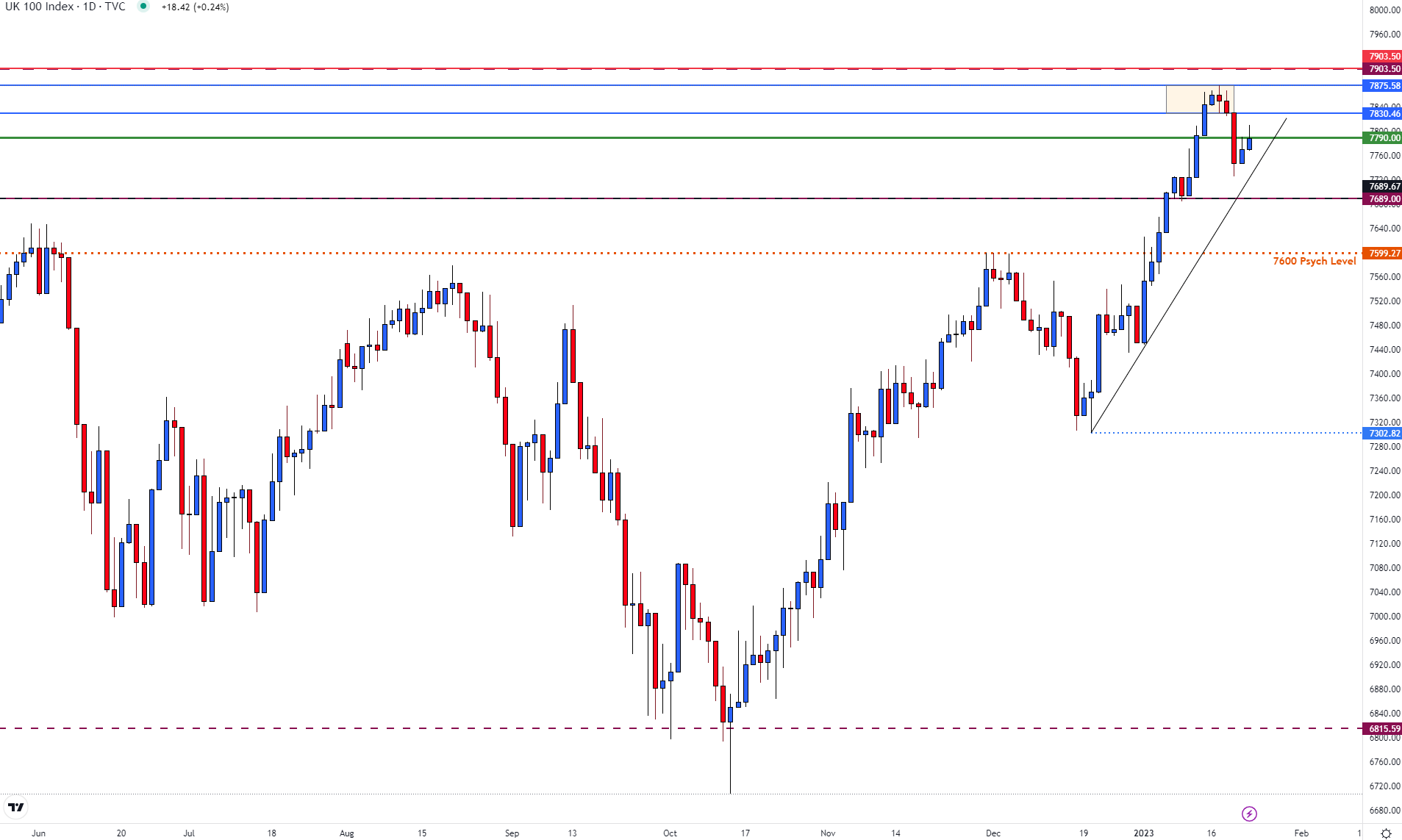Click the Feb label on time axis
The width and height of the screenshot is (1402, 840).
[1301, 833]
